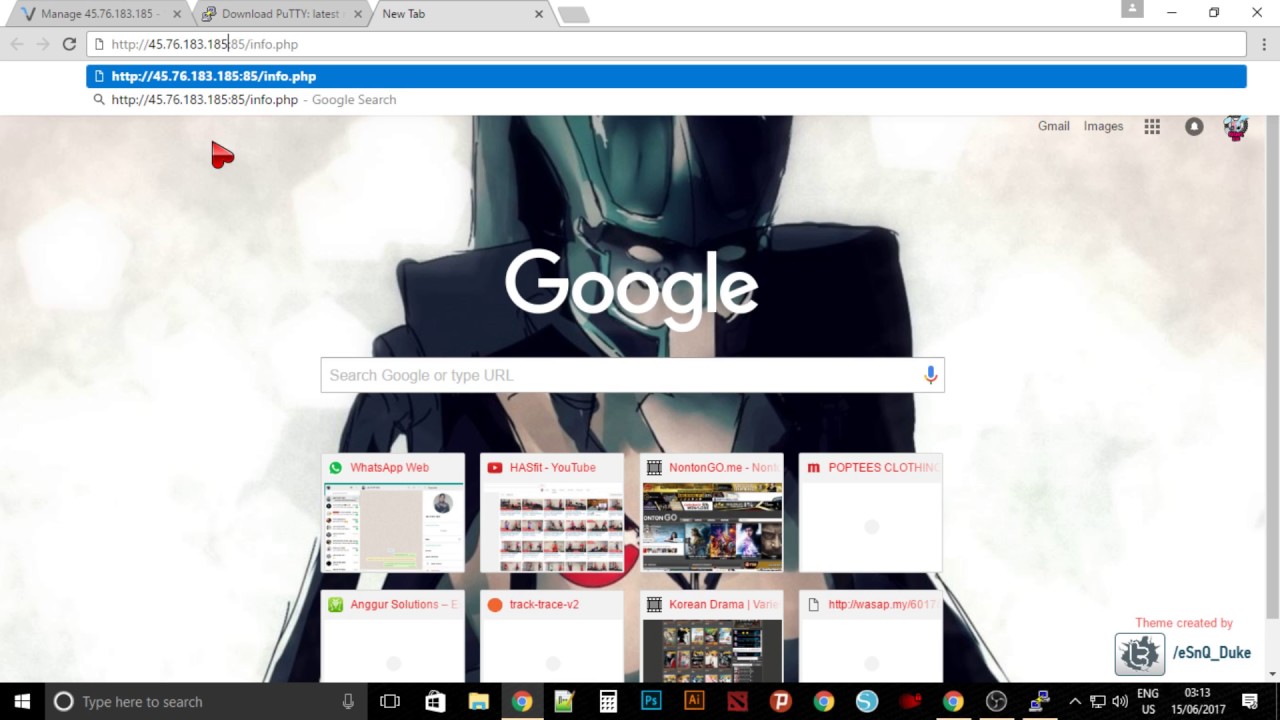This screenshot has height=720, width=1280.
Task: Click the back navigation arrow
Action: pos(17,44)
